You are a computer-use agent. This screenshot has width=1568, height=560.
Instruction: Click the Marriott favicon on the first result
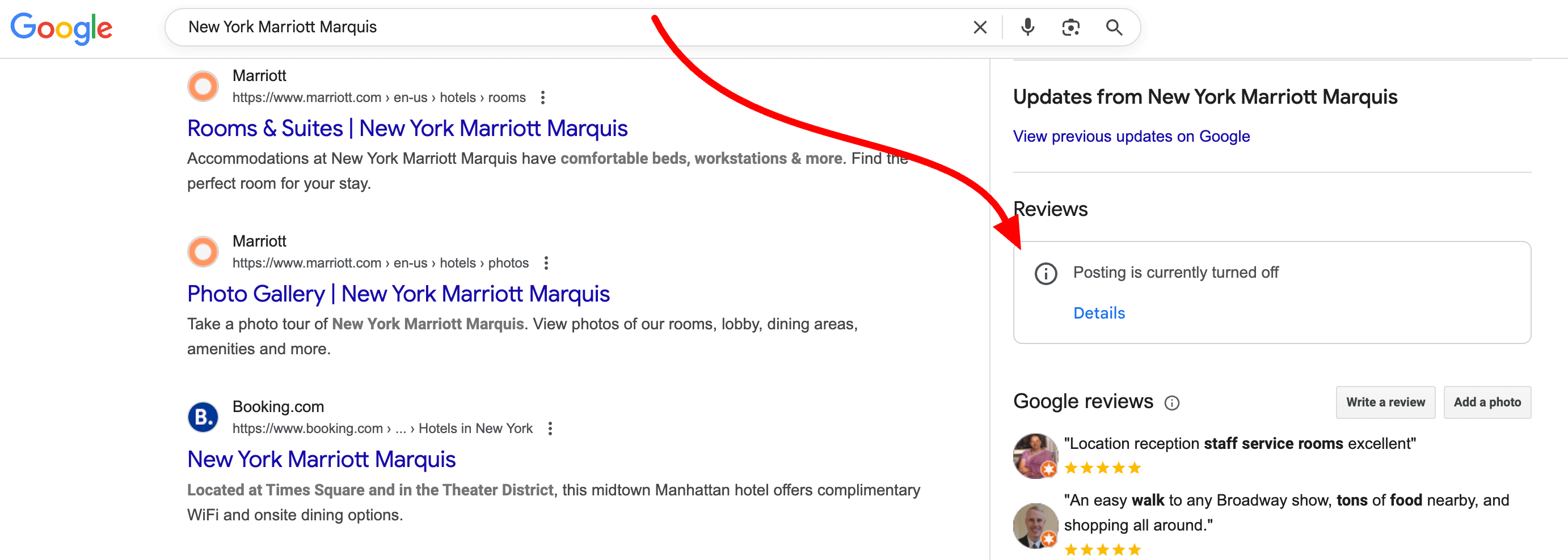[x=203, y=86]
